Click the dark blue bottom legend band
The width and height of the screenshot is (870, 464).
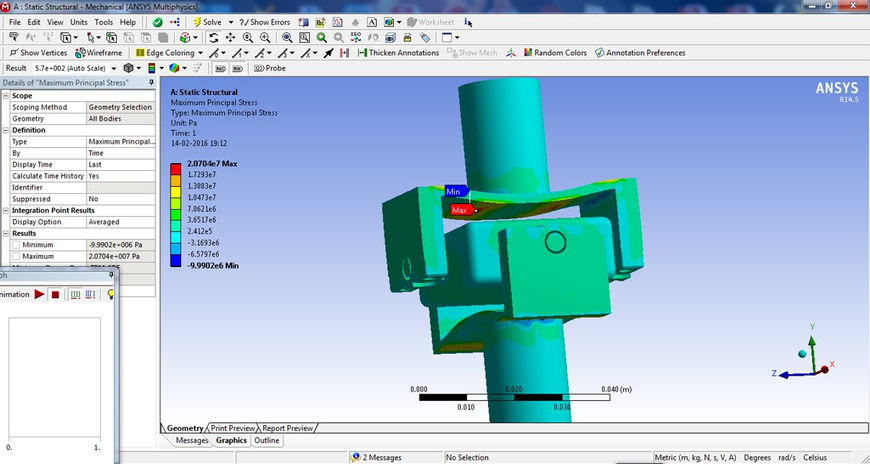(175, 261)
